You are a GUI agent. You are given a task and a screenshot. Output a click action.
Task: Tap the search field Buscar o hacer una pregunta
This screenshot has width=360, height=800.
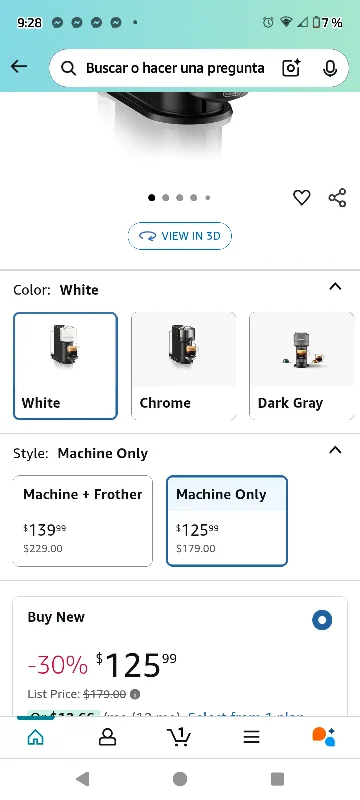pyautogui.click(x=175, y=68)
